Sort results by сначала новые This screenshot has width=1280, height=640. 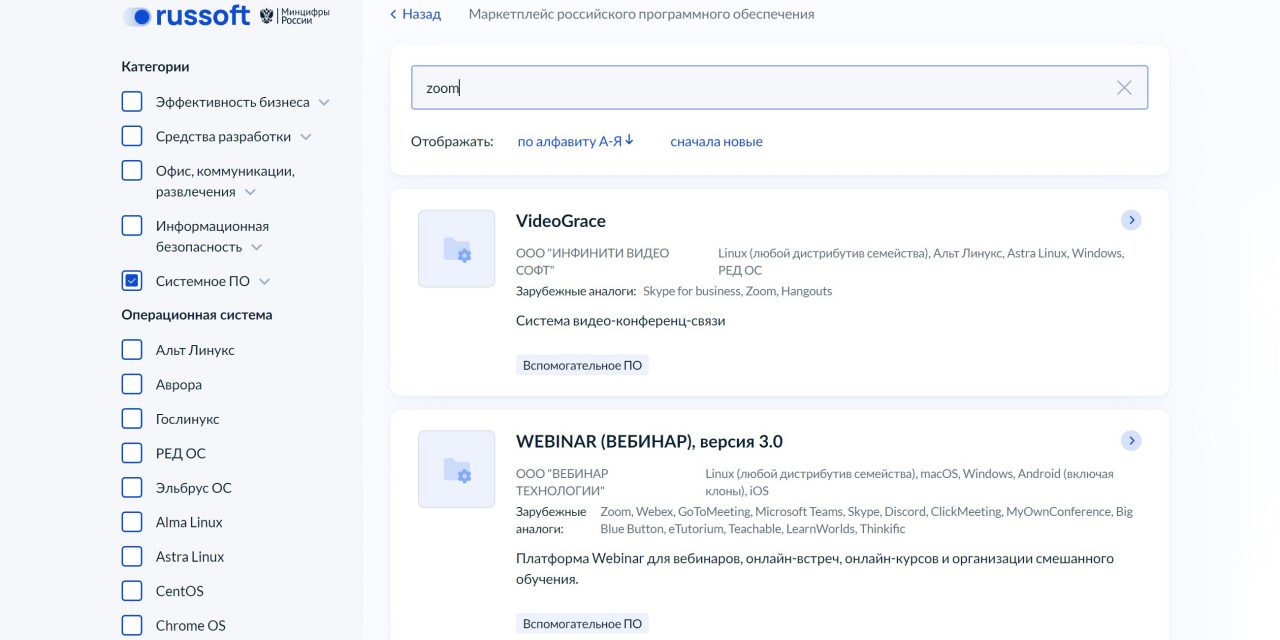pyautogui.click(x=716, y=142)
